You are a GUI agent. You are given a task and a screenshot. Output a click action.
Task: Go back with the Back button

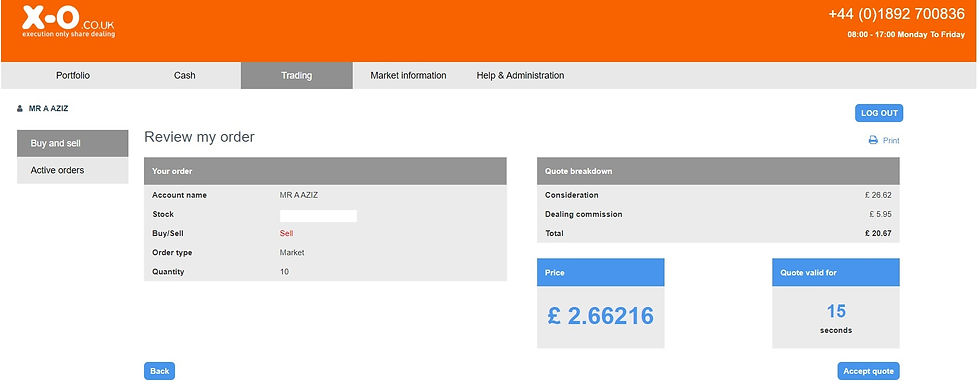[x=159, y=371]
